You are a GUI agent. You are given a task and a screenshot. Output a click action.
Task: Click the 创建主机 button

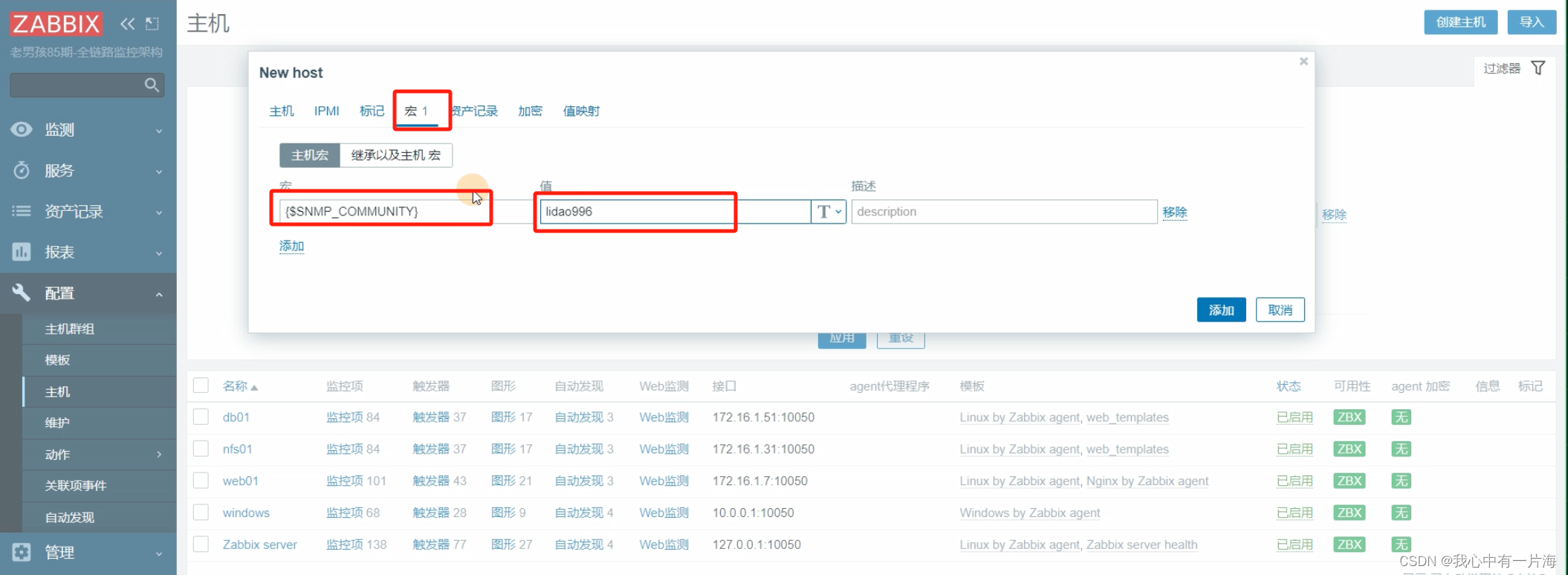[x=1460, y=22]
